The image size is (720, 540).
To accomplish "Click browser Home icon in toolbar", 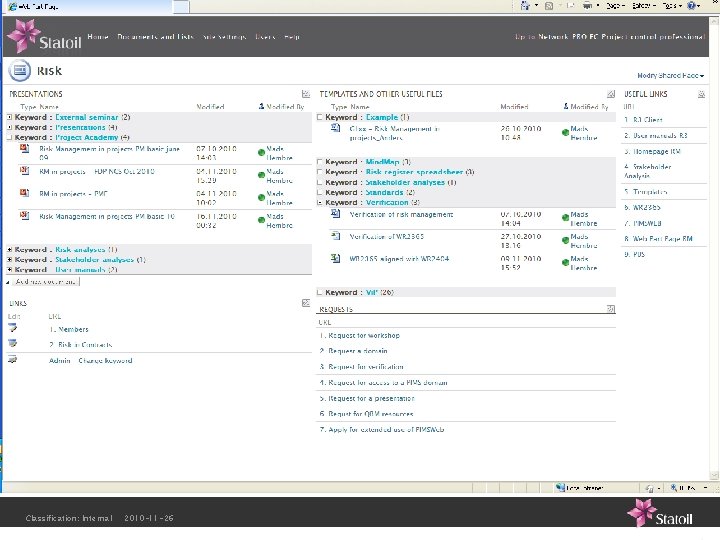I will point(525,6).
